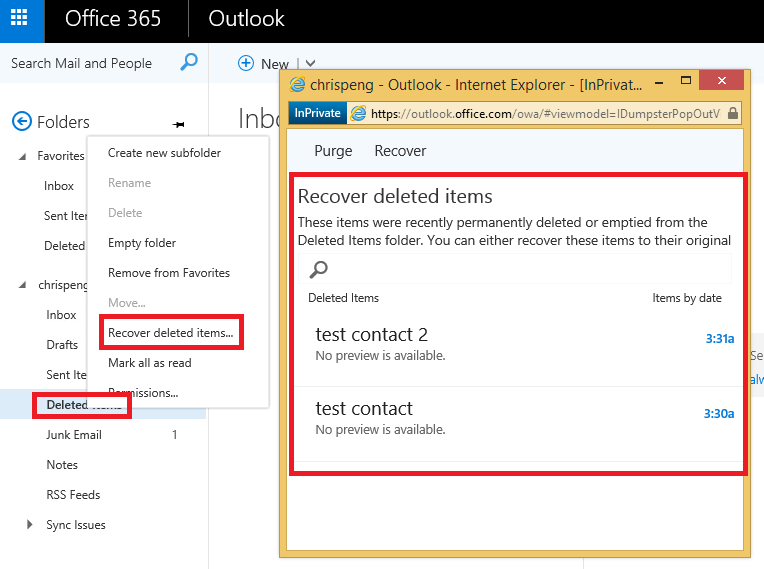This screenshot has width=764, height=569.
Task: Open the Items by date sort option
Action: coord(687,298)
